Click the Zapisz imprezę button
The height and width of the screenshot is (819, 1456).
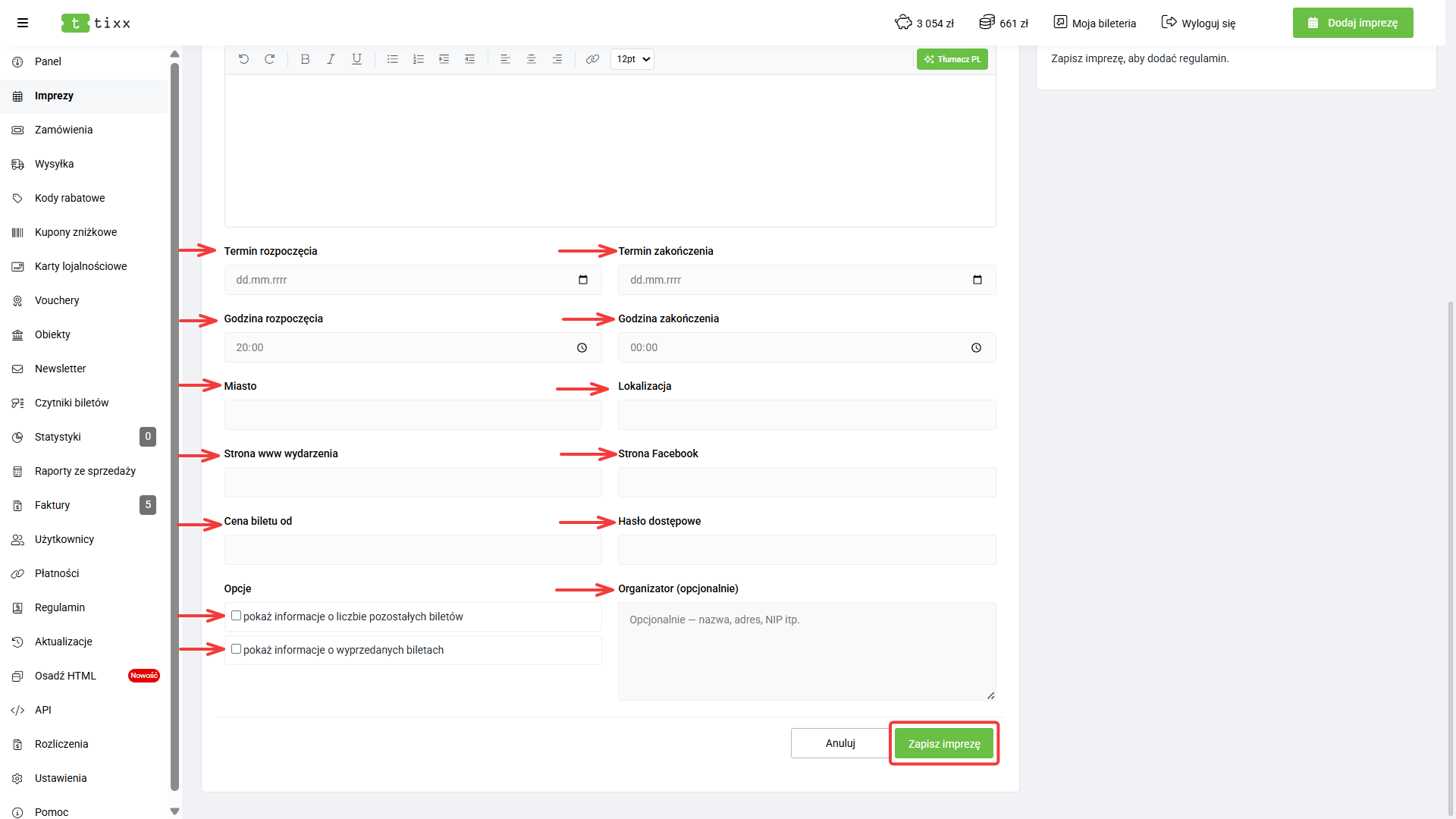(944, 743)
